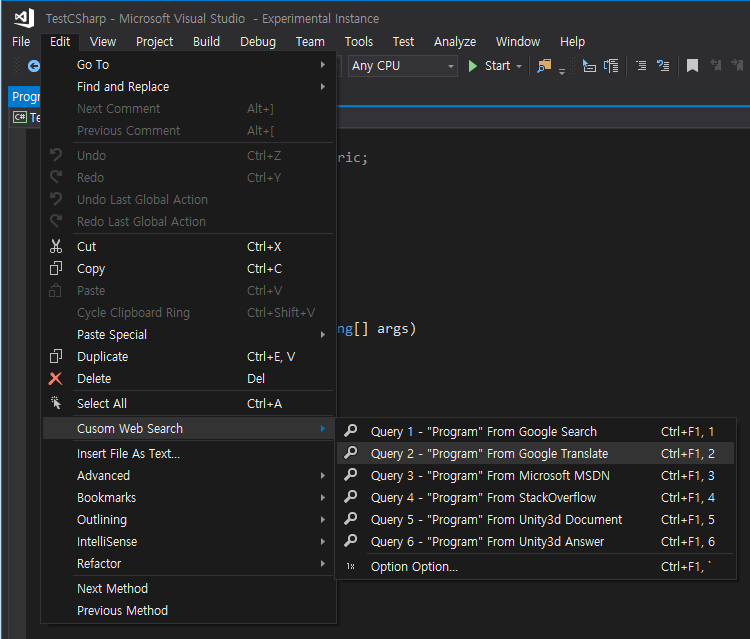Screen dimensions: 750x639
Task: Click the Copy menu icon
Action: (x=56, y=268)
